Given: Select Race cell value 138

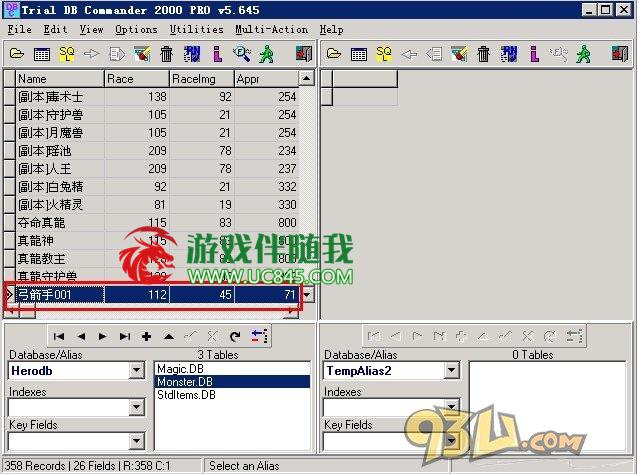Looking at the screenshot, I should [137, 97].
